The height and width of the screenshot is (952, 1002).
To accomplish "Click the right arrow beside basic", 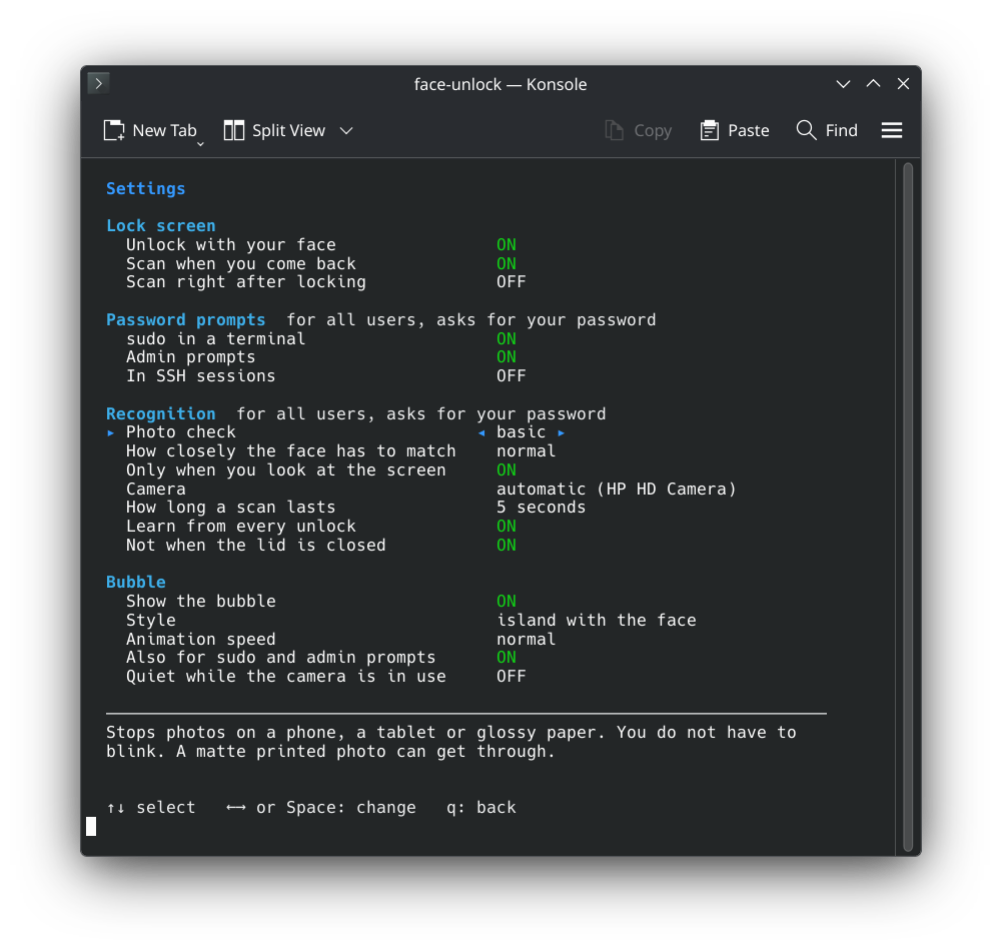I will click(561, 433).
